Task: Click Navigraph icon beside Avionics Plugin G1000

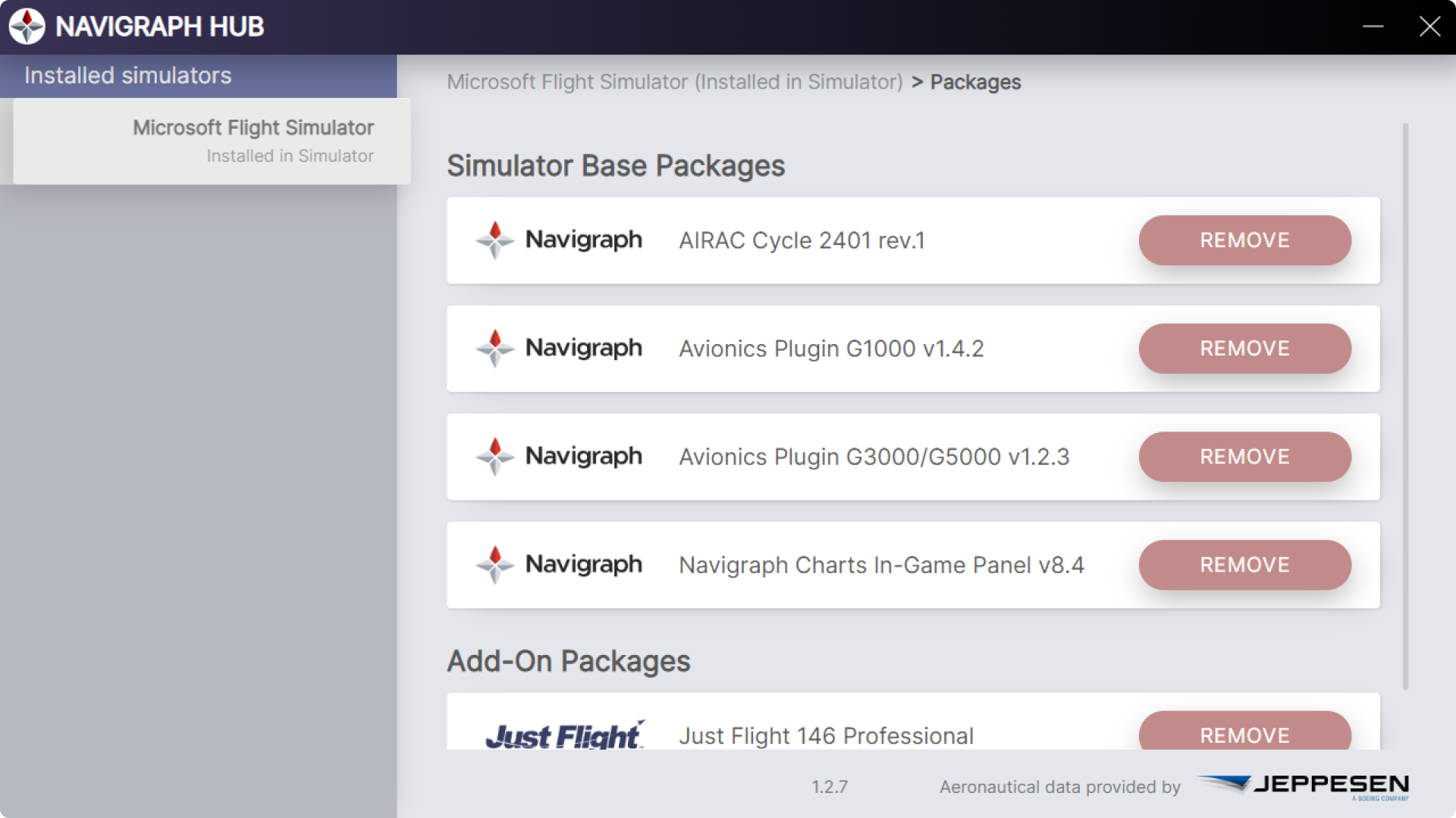Action: [x=494, y=349]
